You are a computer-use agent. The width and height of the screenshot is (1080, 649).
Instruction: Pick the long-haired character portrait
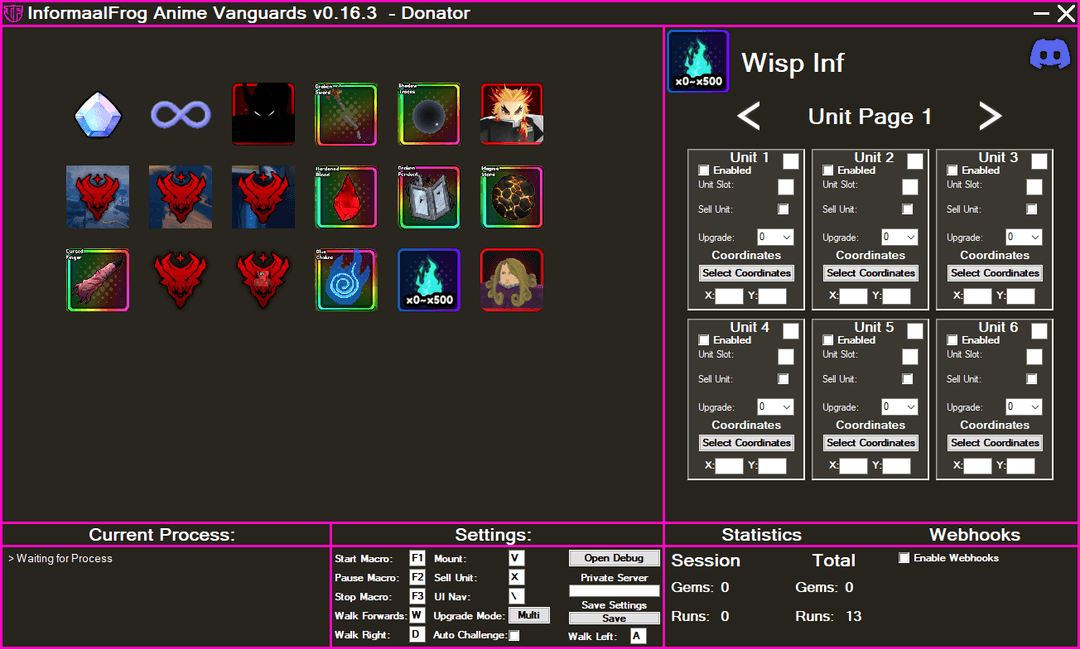tap(511, 280)
